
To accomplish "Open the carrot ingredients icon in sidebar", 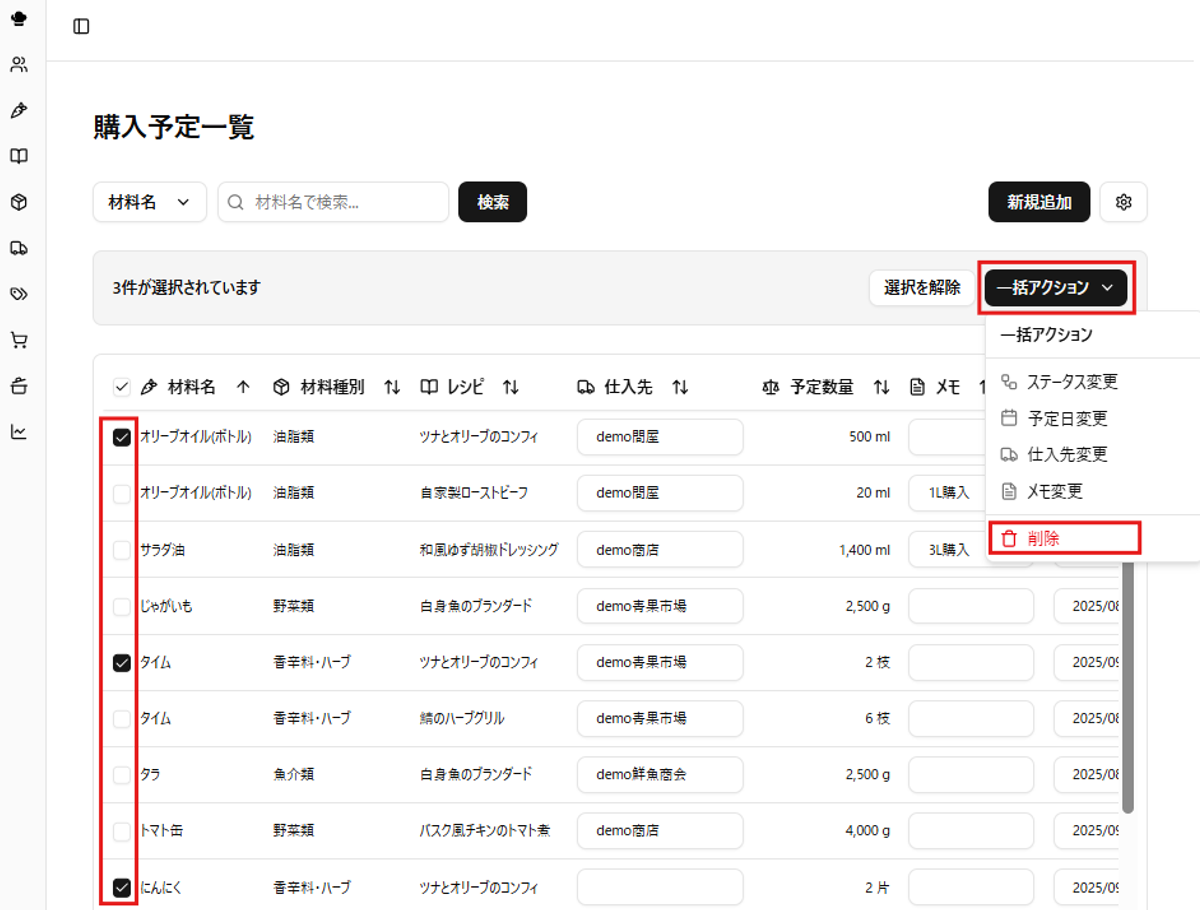I will point(19,110).
